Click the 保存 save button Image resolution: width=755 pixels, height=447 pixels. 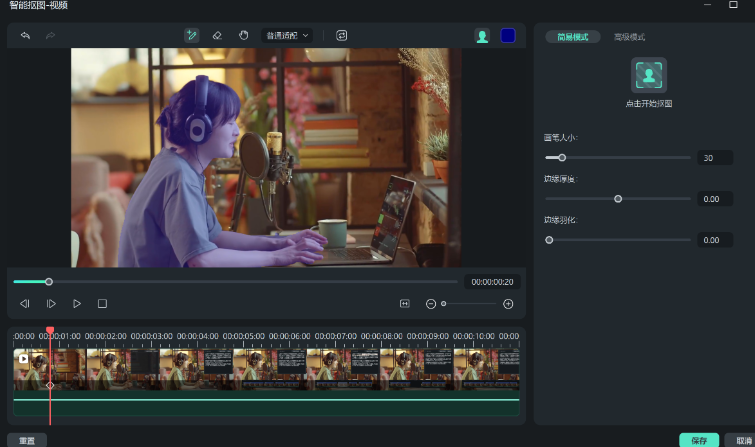pos(699,440)
